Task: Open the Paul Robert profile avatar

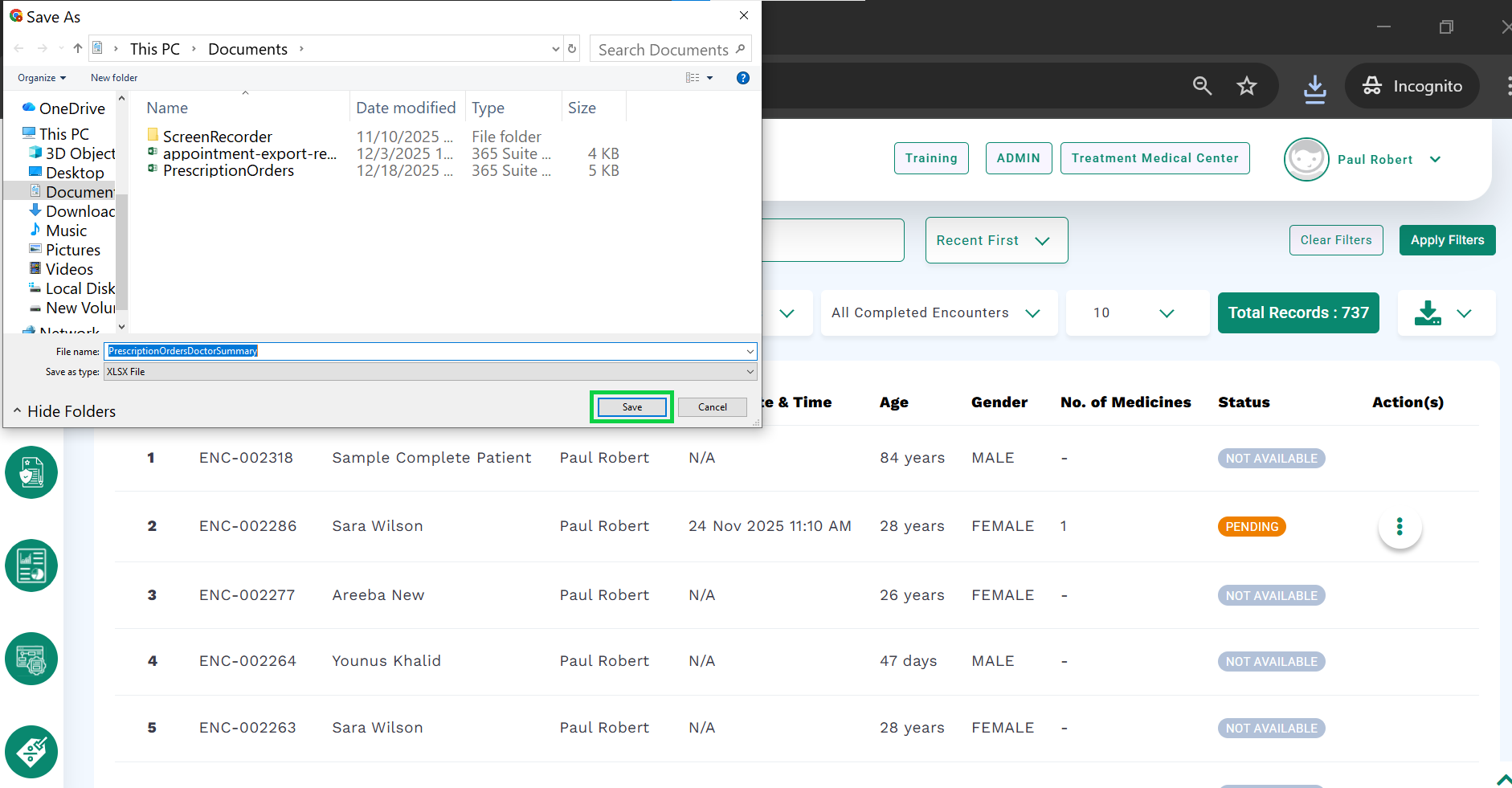Action: pos(1306,159)
